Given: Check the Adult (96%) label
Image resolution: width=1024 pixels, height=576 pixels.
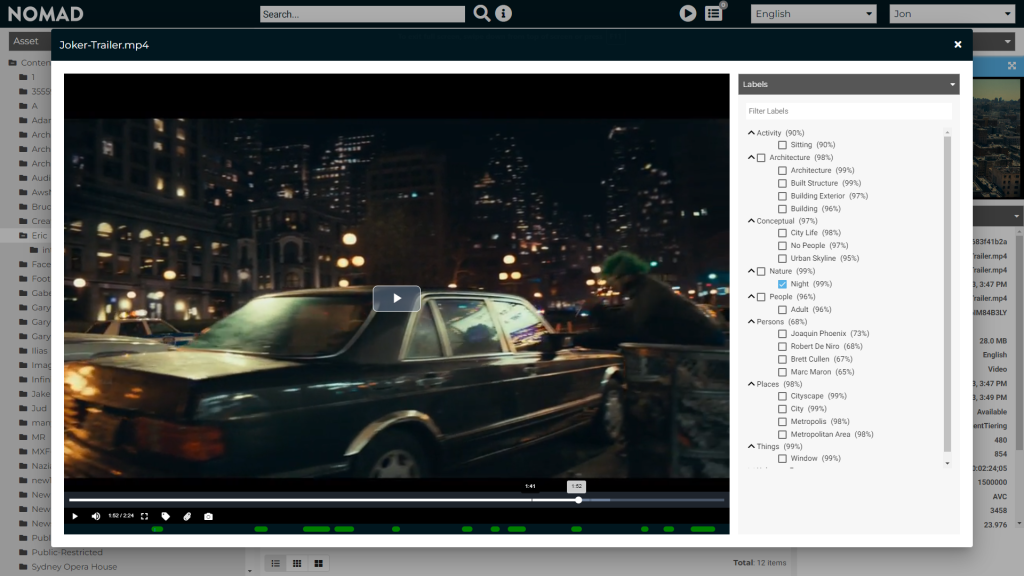Looking at the screenshot, I should [782, 310].
